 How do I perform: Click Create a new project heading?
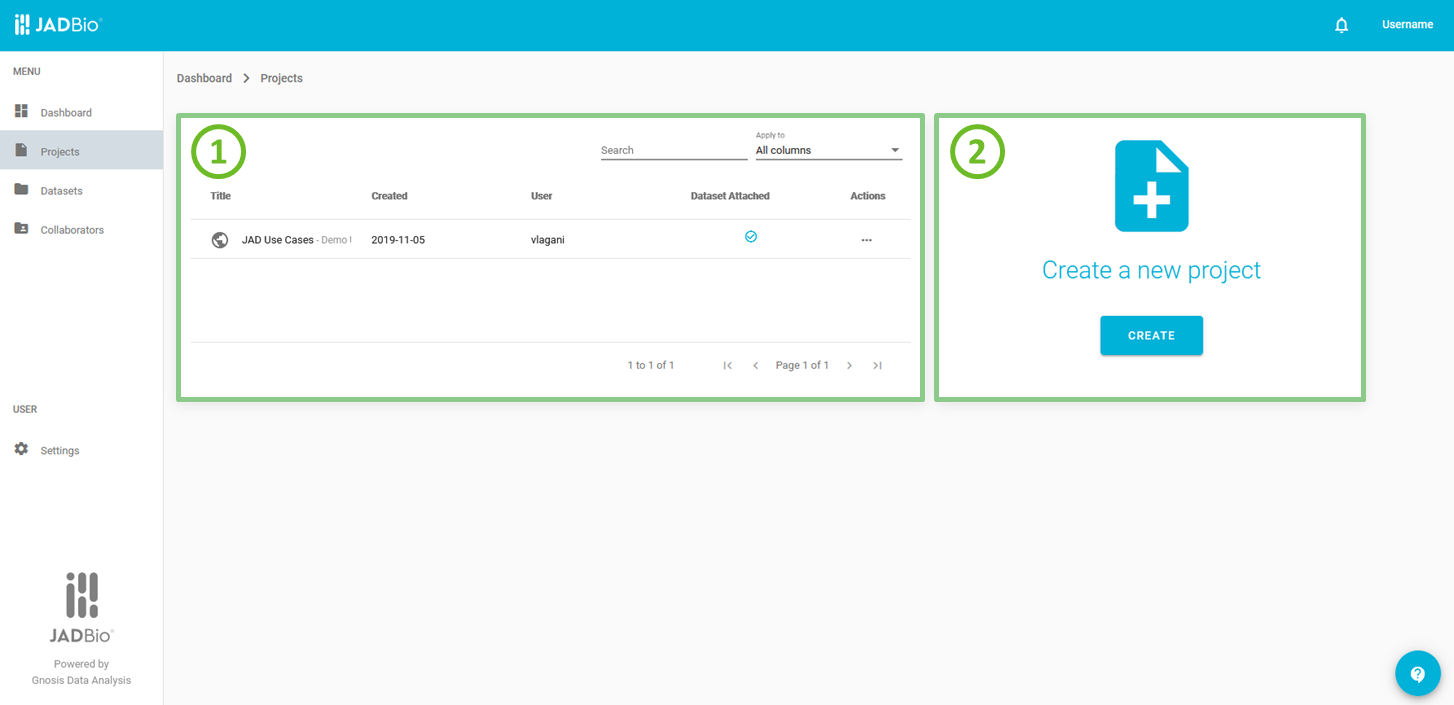pyautogui.click(x=1152, y=270)
